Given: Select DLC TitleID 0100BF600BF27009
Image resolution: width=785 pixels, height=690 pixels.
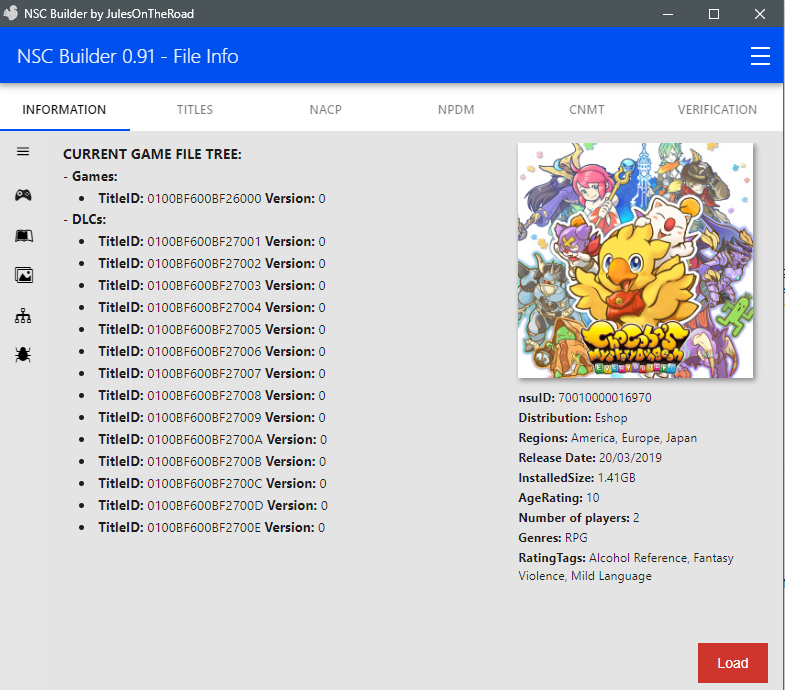Looking at the screenshot, I should (x=212, y=418).
